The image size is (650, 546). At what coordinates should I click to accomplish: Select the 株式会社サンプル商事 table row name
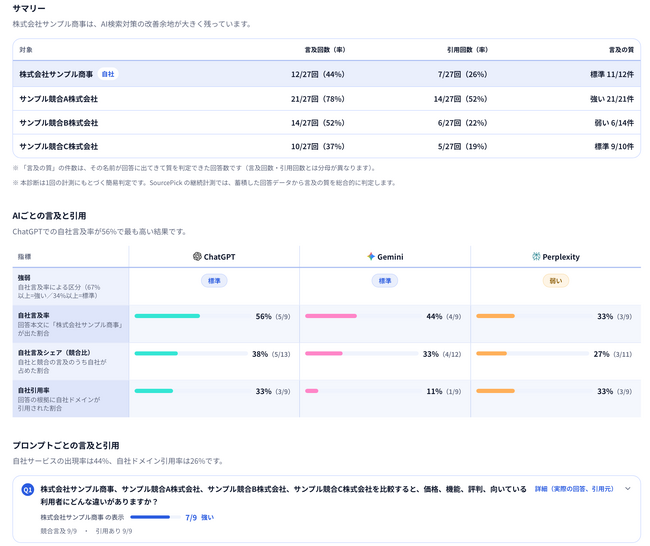(x=56, y=74)
